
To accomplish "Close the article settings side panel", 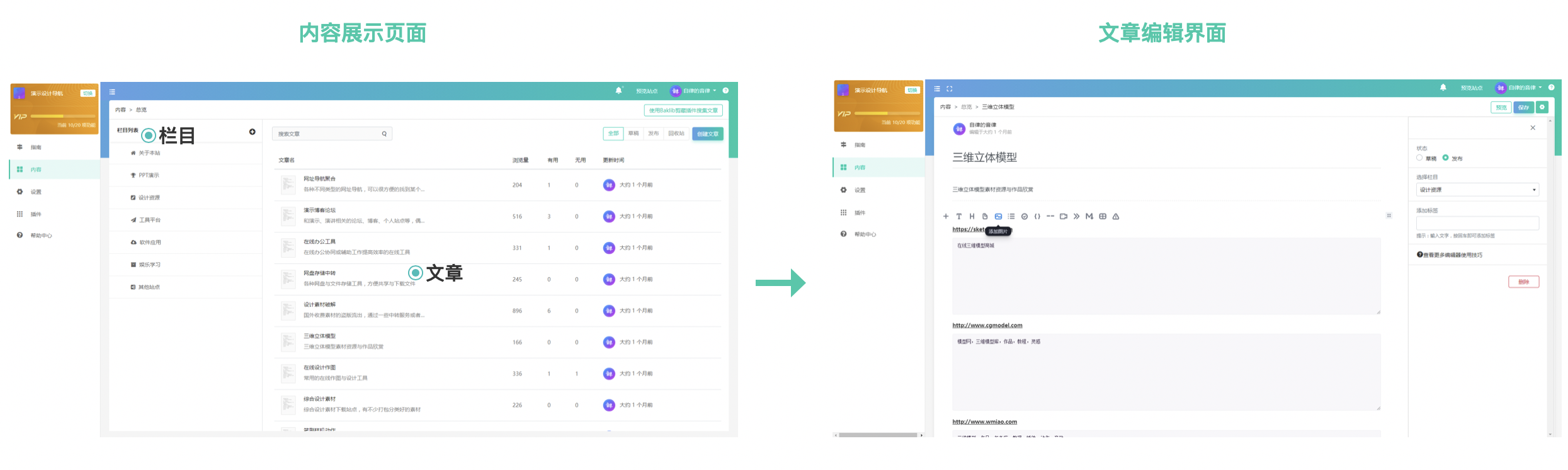I will tap(1533, 128).
